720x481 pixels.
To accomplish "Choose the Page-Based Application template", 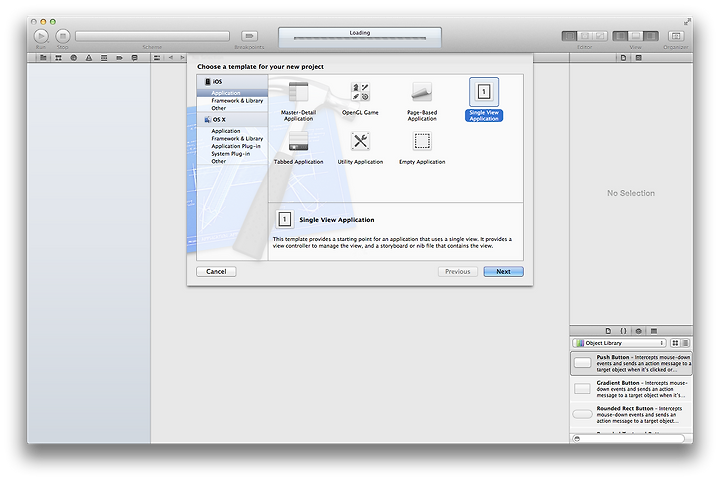I will [422, 101].
